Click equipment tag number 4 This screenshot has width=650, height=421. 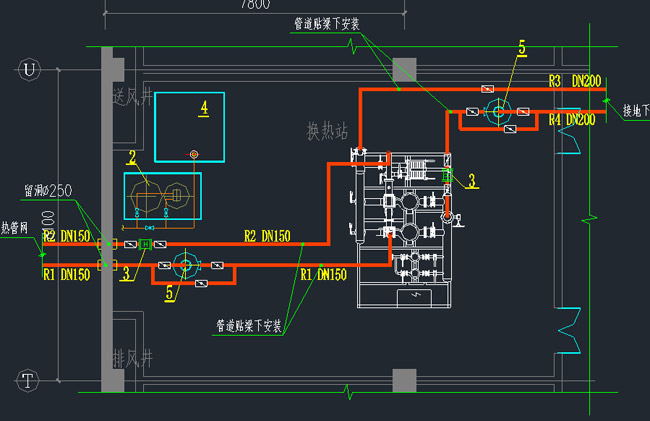203,107
